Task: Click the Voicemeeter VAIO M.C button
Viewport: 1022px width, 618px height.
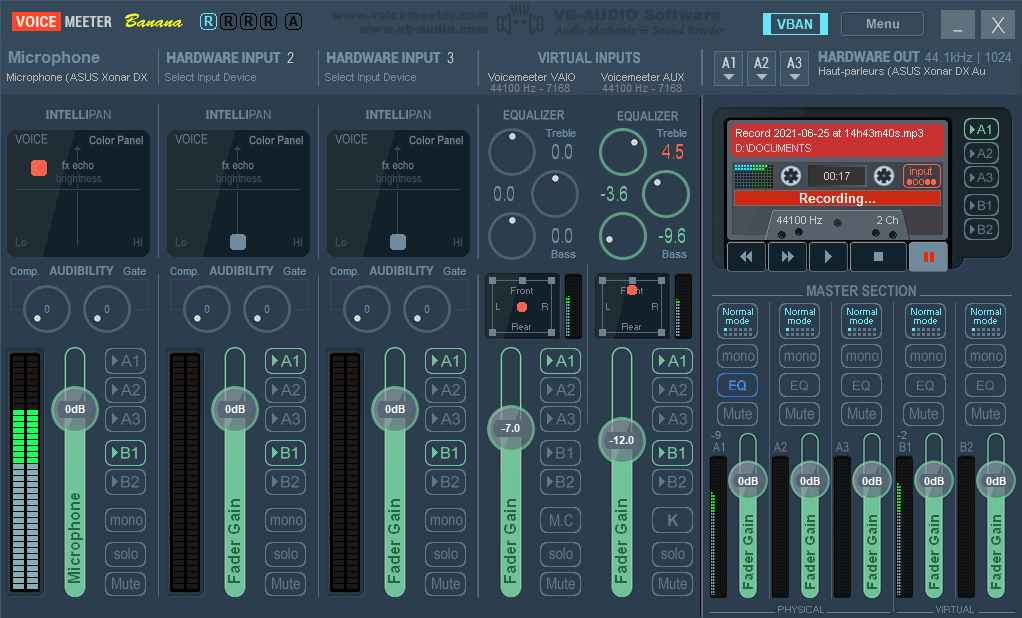Action: [x=561, y=520]
